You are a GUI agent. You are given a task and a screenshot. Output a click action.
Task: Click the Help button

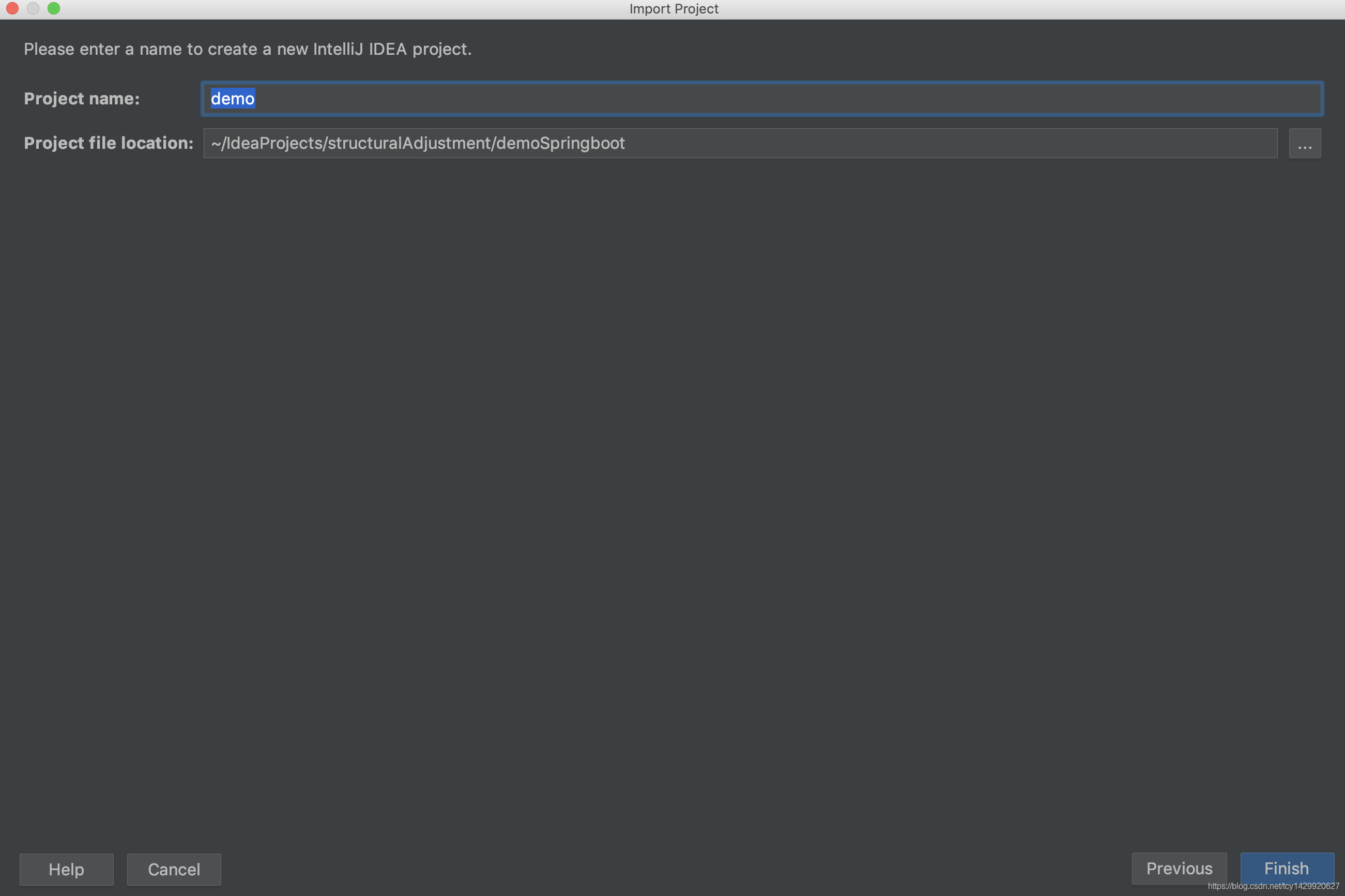coord(66,869)
